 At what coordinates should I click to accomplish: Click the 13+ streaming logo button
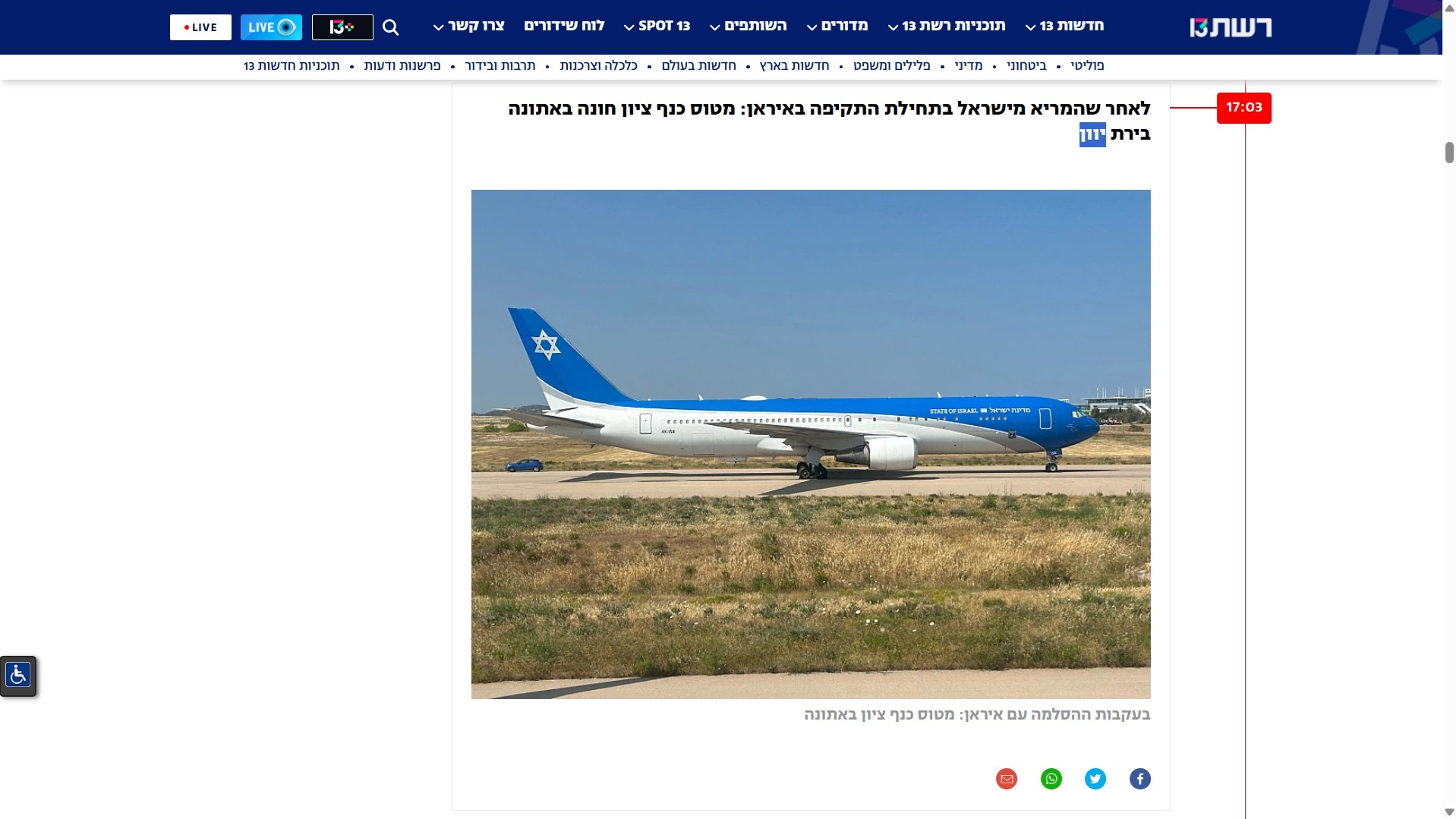342,27
